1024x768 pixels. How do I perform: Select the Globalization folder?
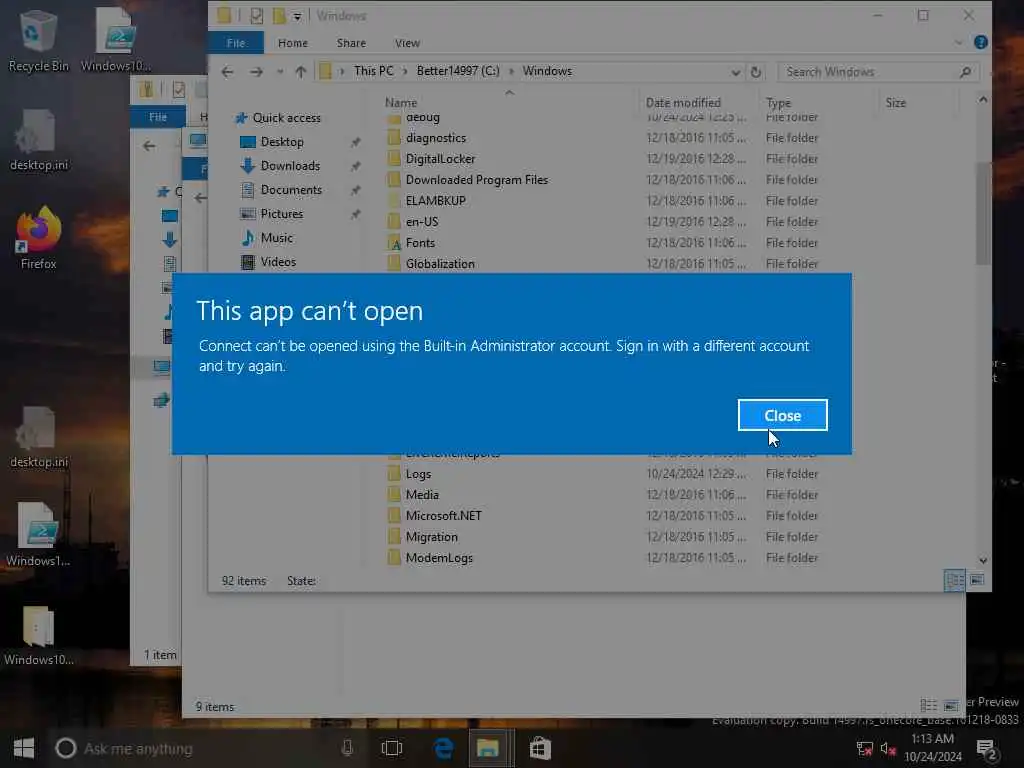[x=440, y=263]
